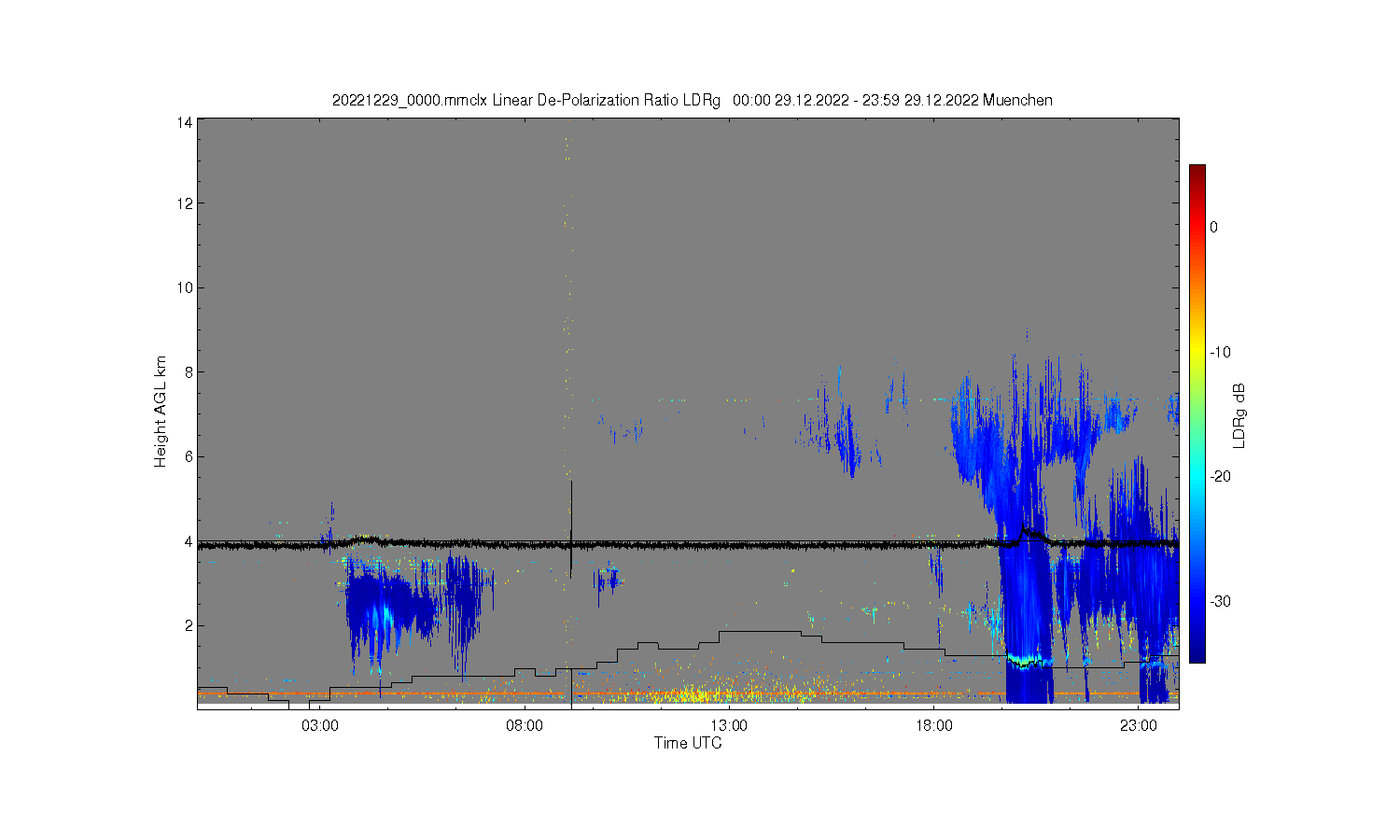Viewport: 1400px width, 840px height.
Task: Click the 23:00 time tick label
Action: [1138, 725]
